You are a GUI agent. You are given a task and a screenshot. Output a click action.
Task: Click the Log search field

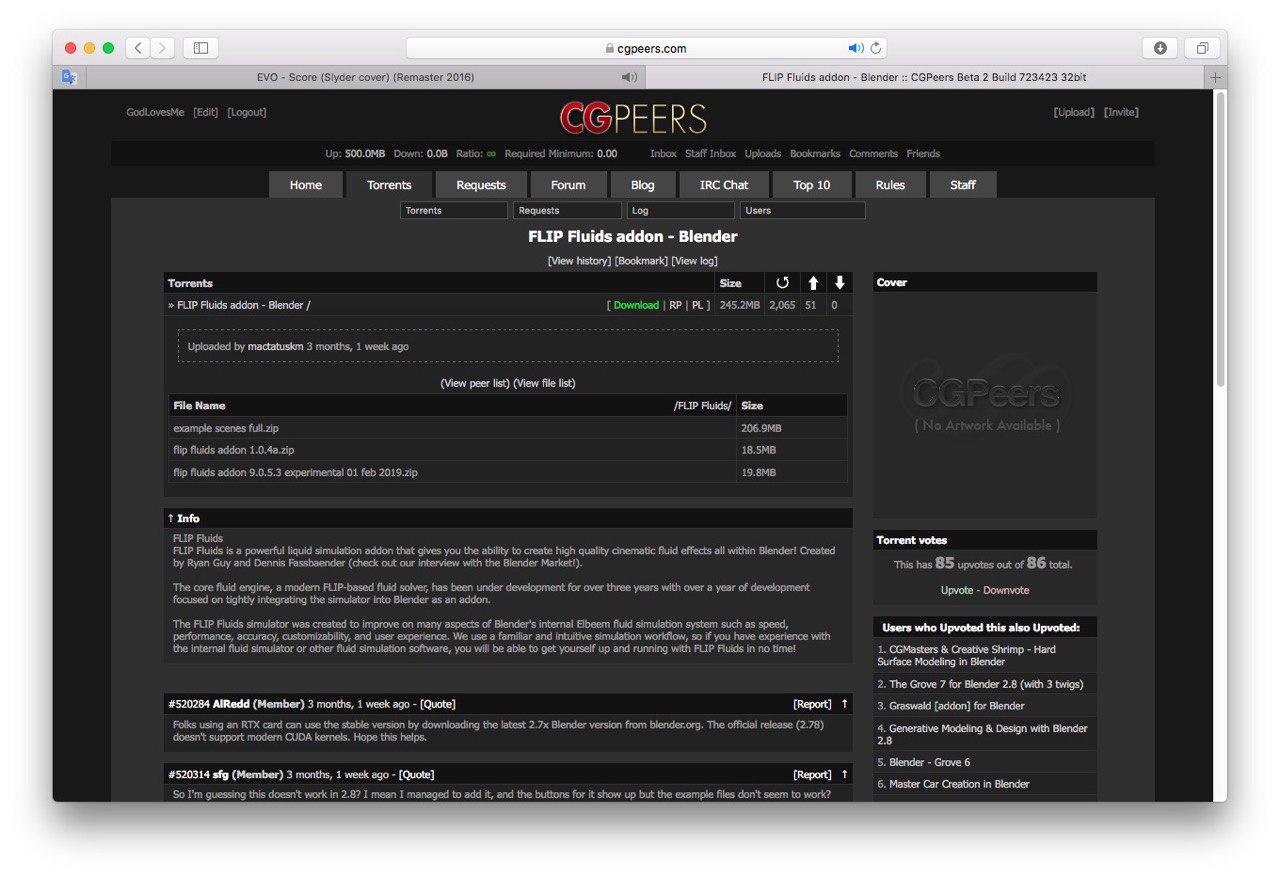(681, 211)
